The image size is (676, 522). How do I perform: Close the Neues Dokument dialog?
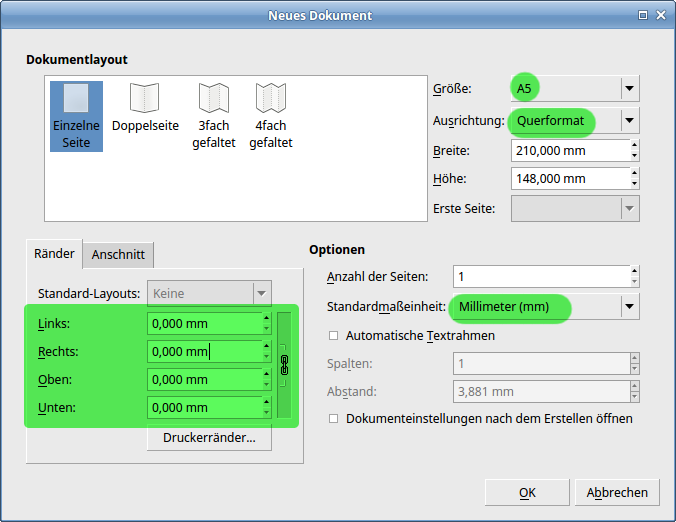pyautogui.click(x=659, y=15)
